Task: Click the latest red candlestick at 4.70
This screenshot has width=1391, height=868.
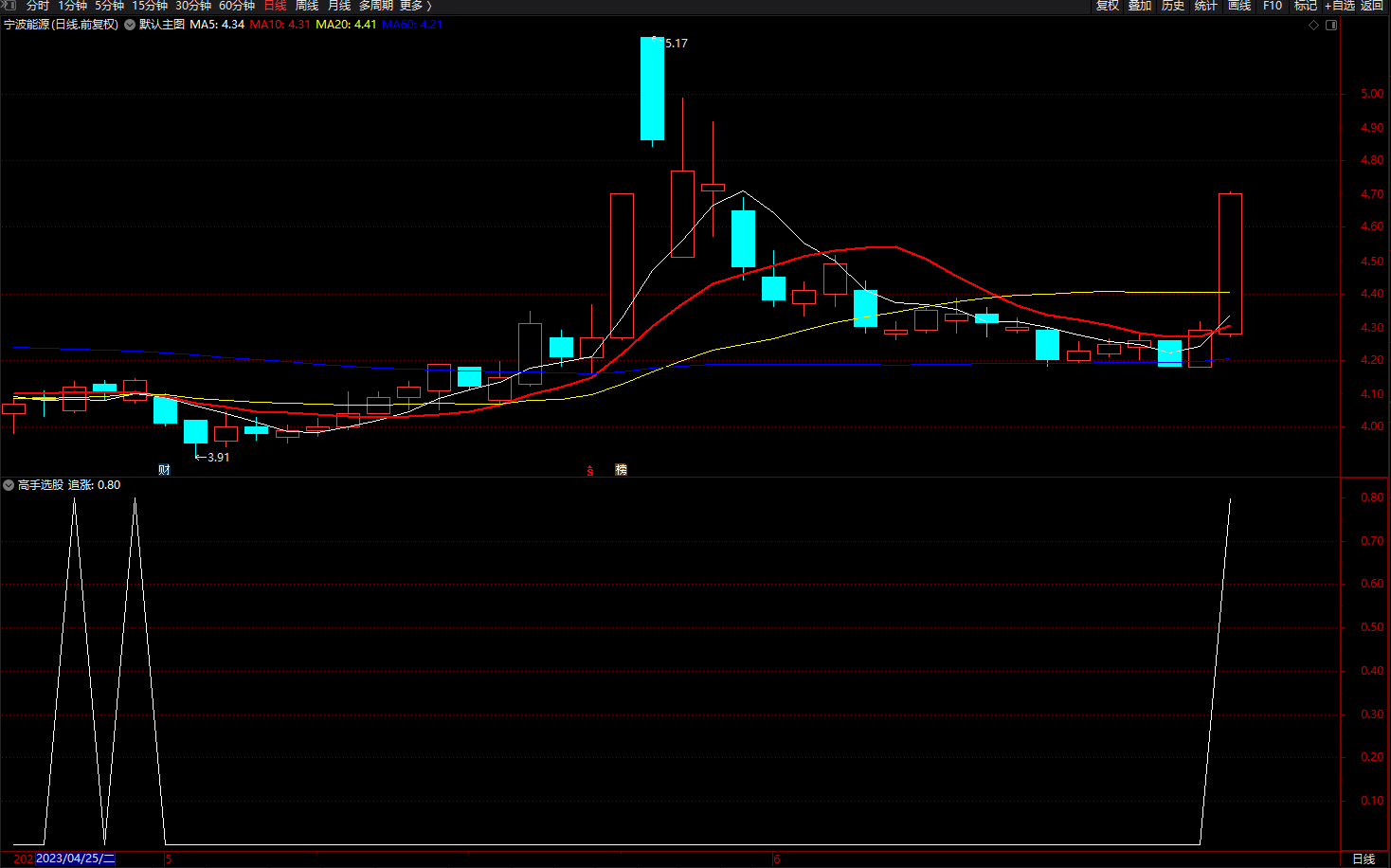Action: coord(1230,263)
